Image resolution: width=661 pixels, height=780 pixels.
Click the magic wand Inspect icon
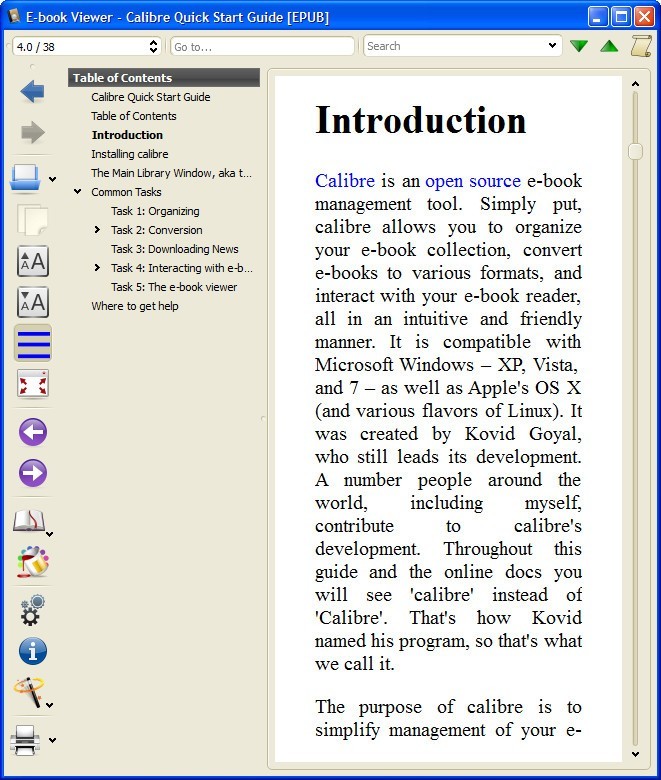pyautogui.click(x=29, y=691)
